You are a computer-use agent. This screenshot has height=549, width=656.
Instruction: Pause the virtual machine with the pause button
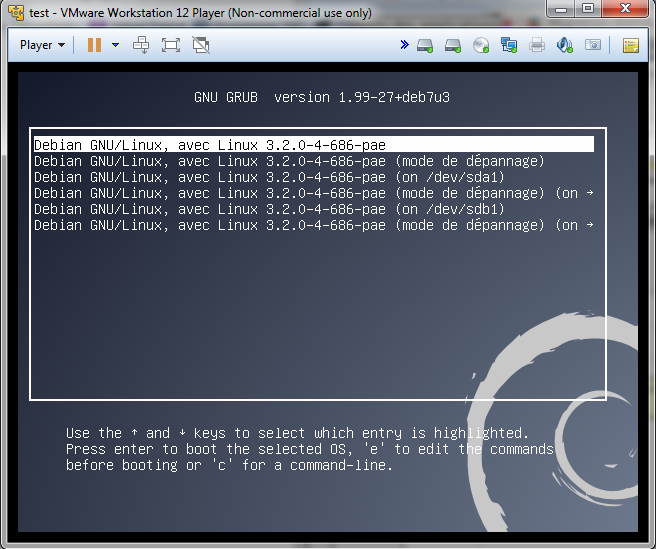coord(94,45)
